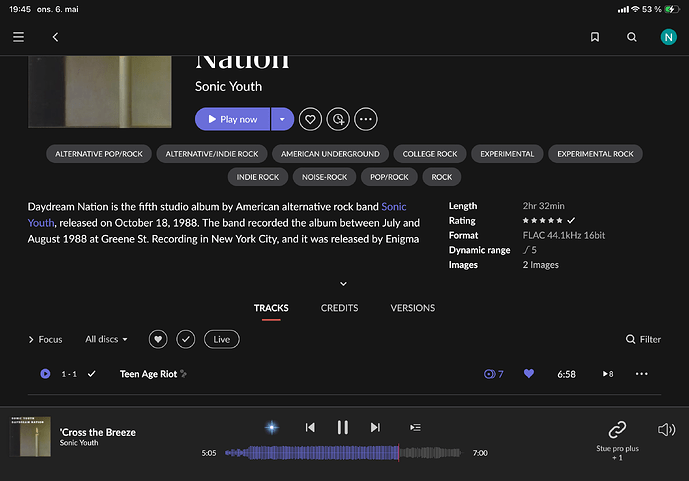Screen dimensions: 689x481
Task: Open the Indie Rock genre tag
Action: tap(258, 177)
